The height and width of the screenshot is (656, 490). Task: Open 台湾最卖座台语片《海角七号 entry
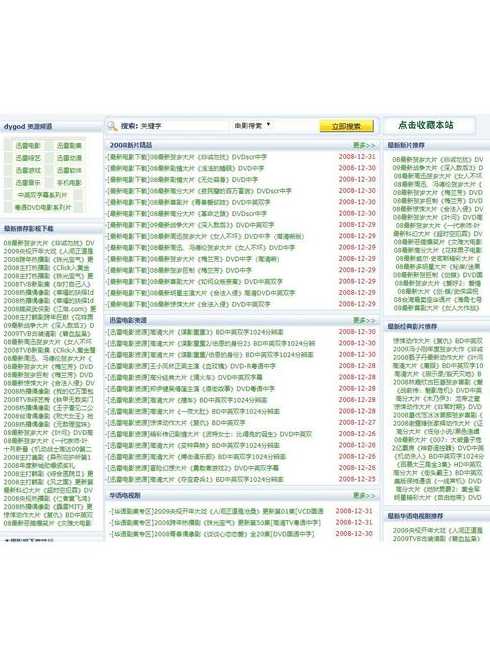coord(437,300)
